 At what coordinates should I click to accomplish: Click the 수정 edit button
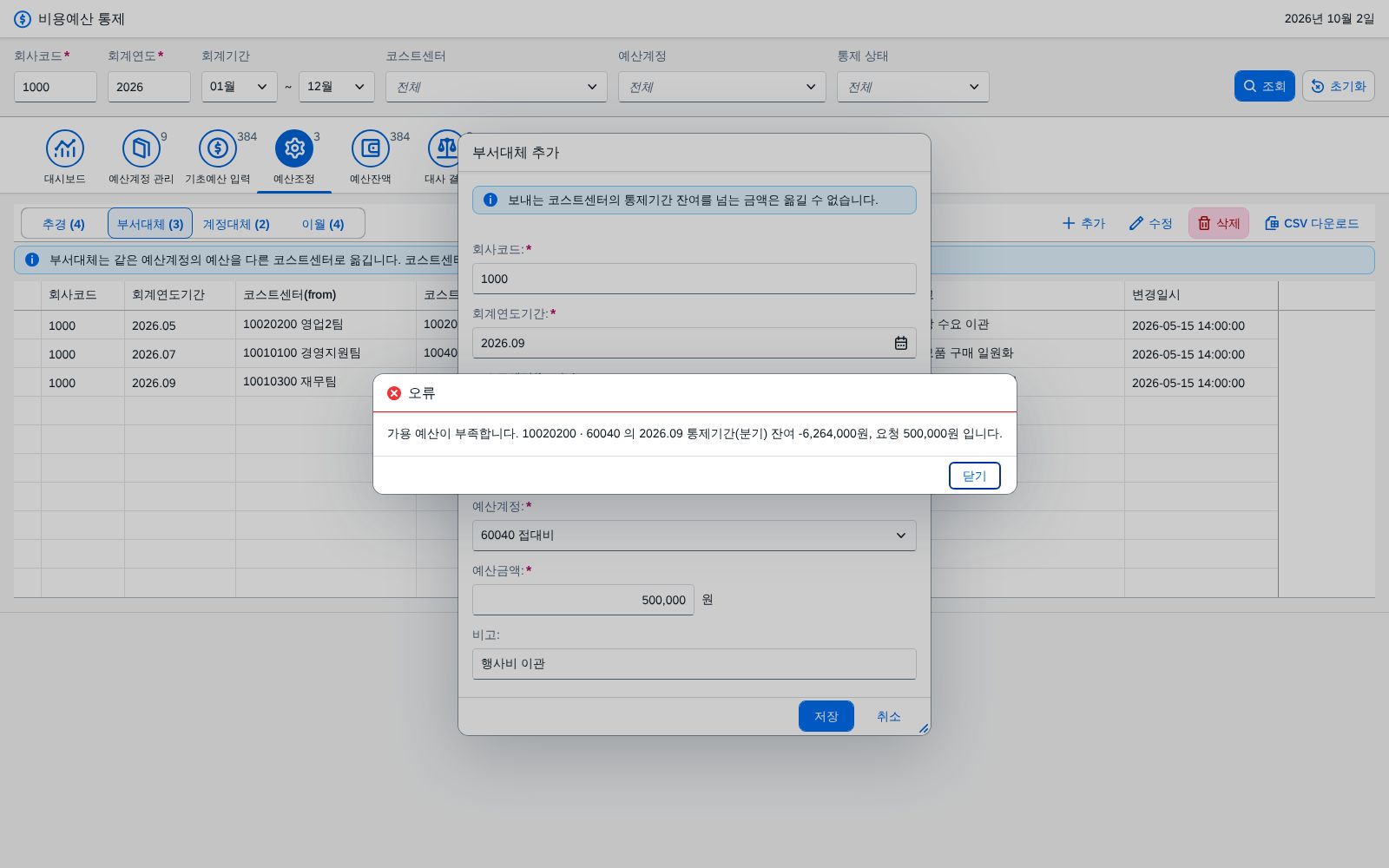click(x=1151, y=223)
